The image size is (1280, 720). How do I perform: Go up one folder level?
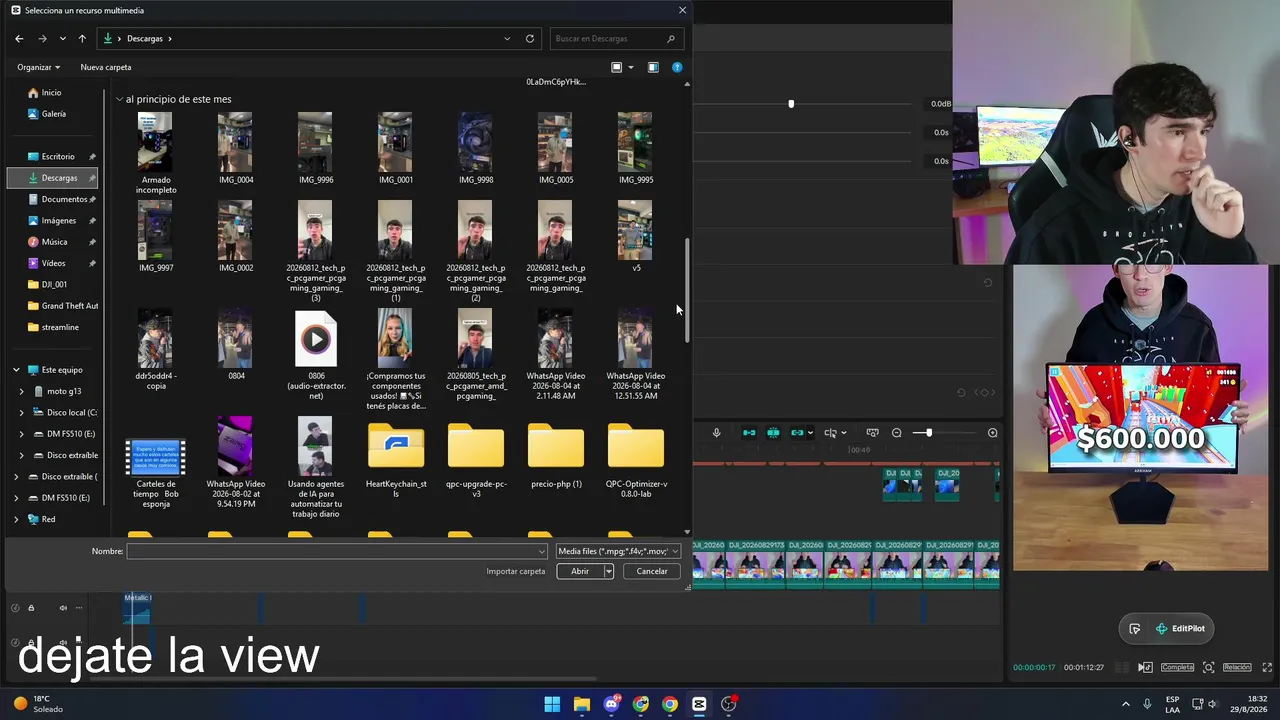point(82,39)
